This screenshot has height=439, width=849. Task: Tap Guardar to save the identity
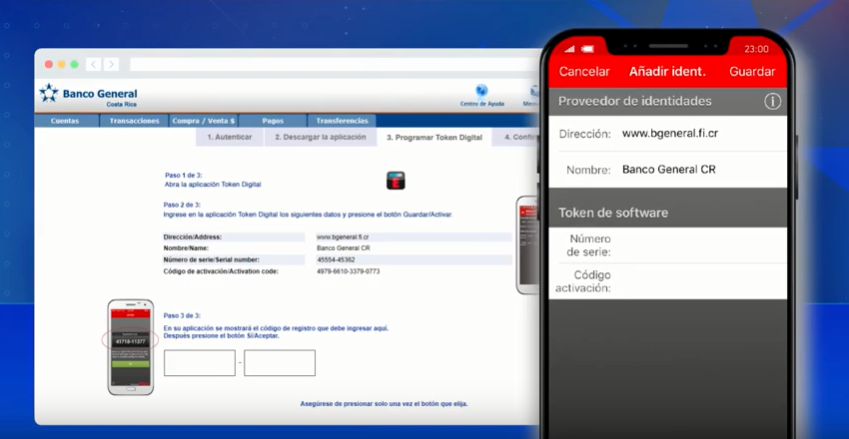coord(752,72)
